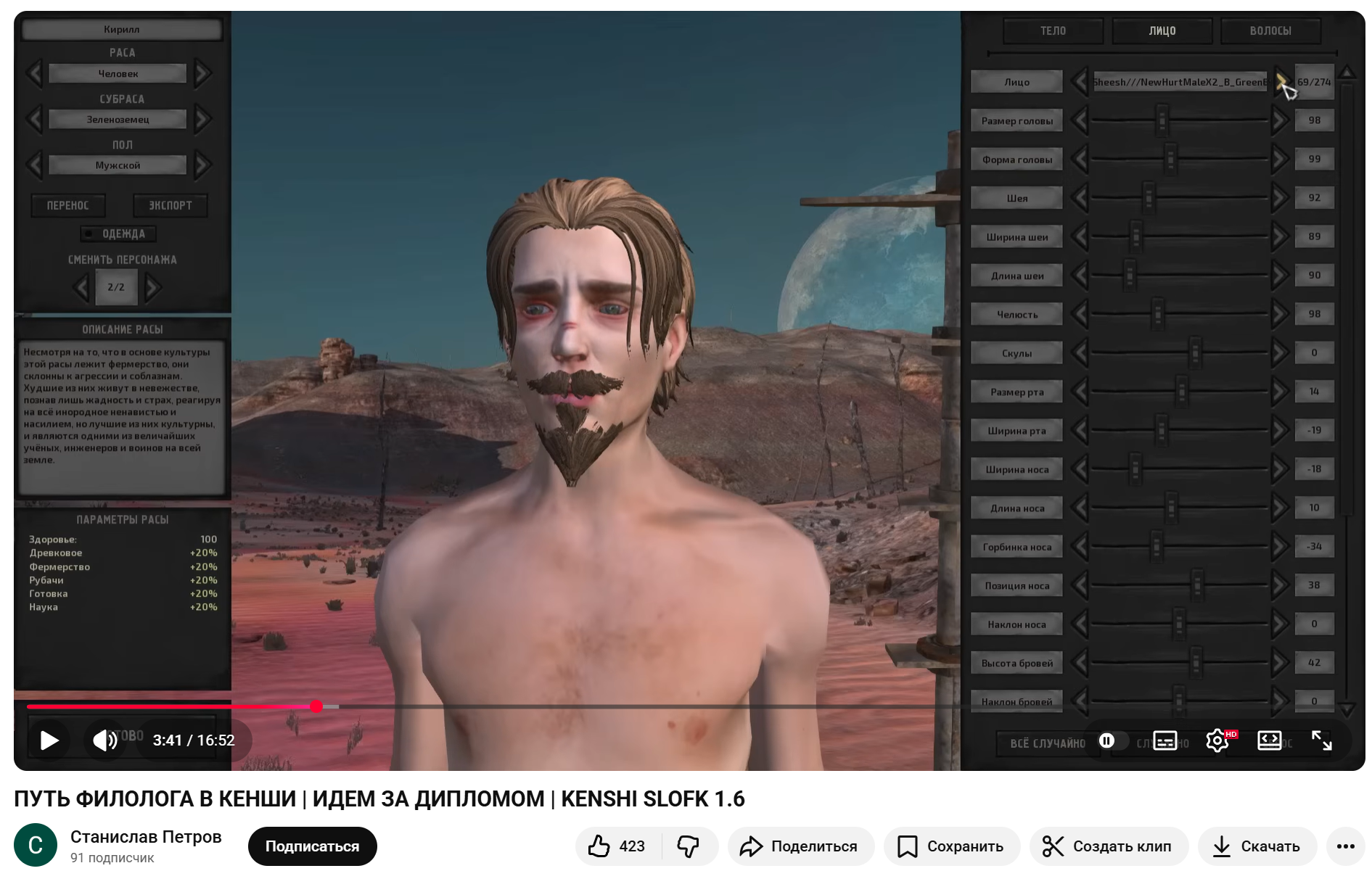Click the ЭКСПОРТ button
Image resolution: width=1372 pixels, height=871 pixels.
pos(171,206)
